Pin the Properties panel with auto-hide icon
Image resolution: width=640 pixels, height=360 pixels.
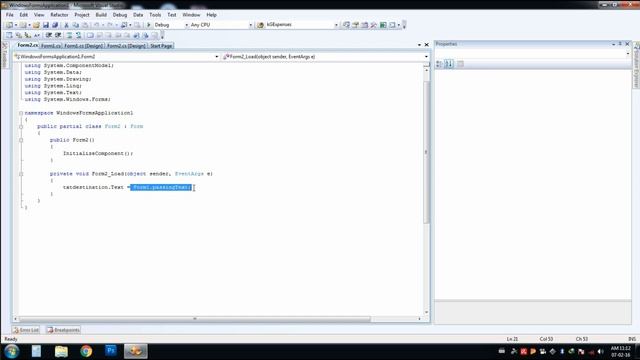click(x=620, y=44)
